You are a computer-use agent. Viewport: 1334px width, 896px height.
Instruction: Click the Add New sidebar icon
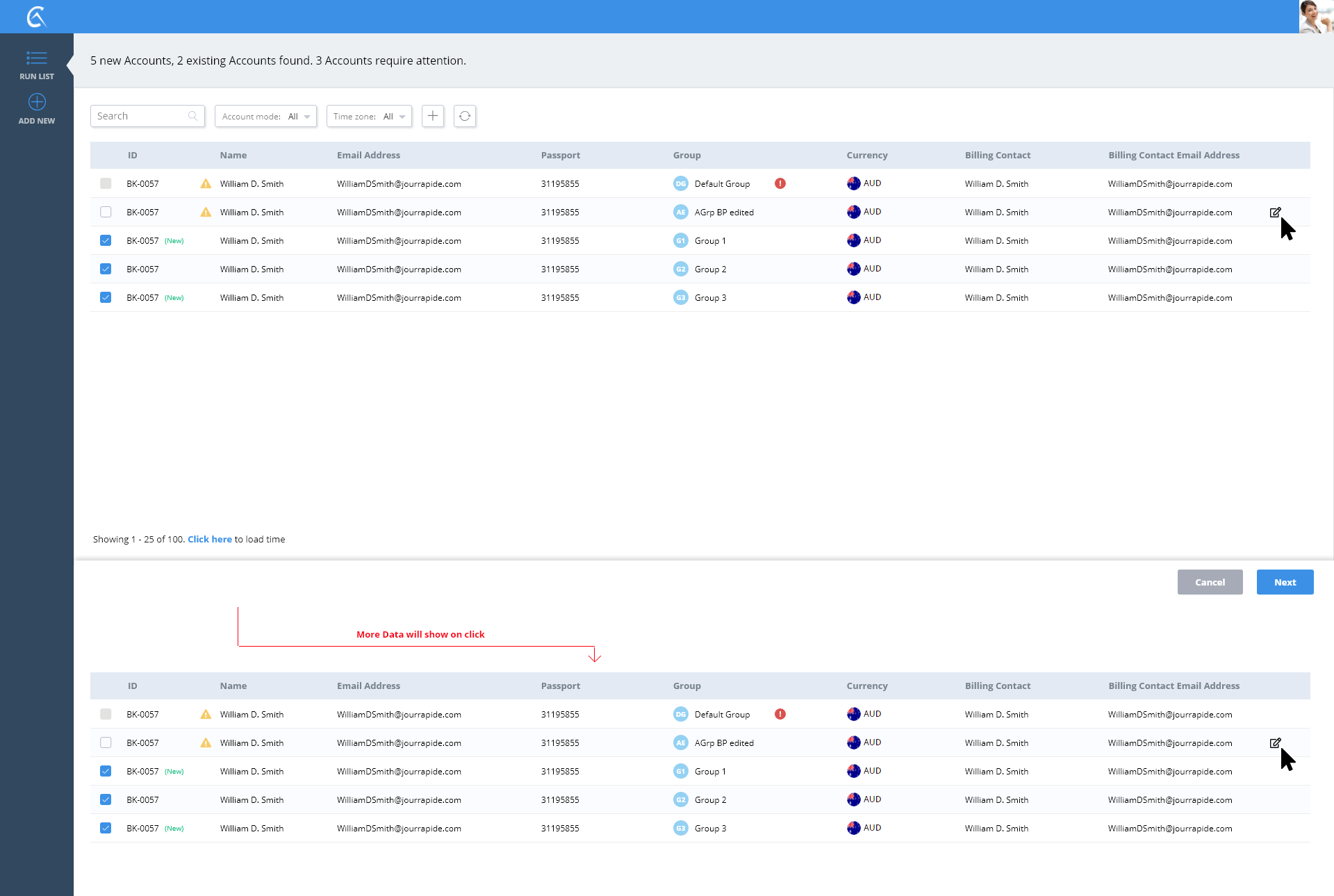pos(37,102)
